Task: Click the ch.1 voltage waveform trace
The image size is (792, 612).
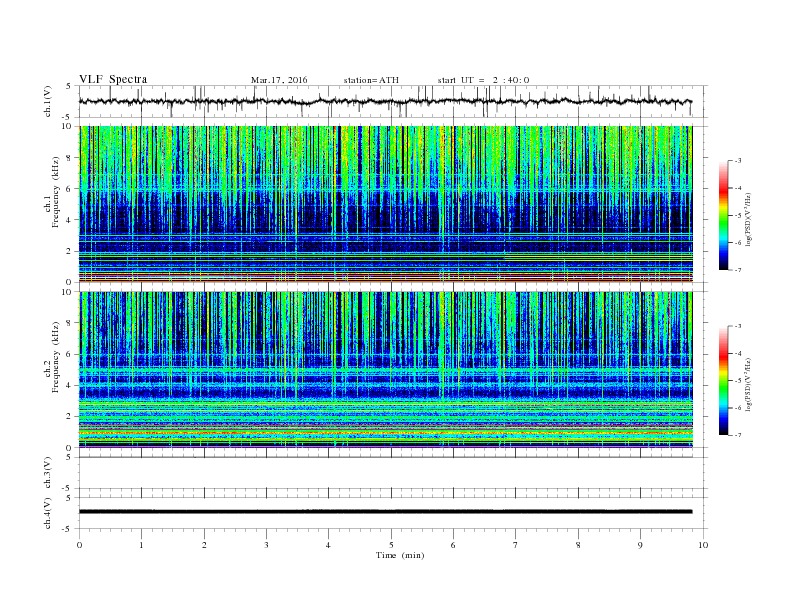Action: [x=385, y=101]
